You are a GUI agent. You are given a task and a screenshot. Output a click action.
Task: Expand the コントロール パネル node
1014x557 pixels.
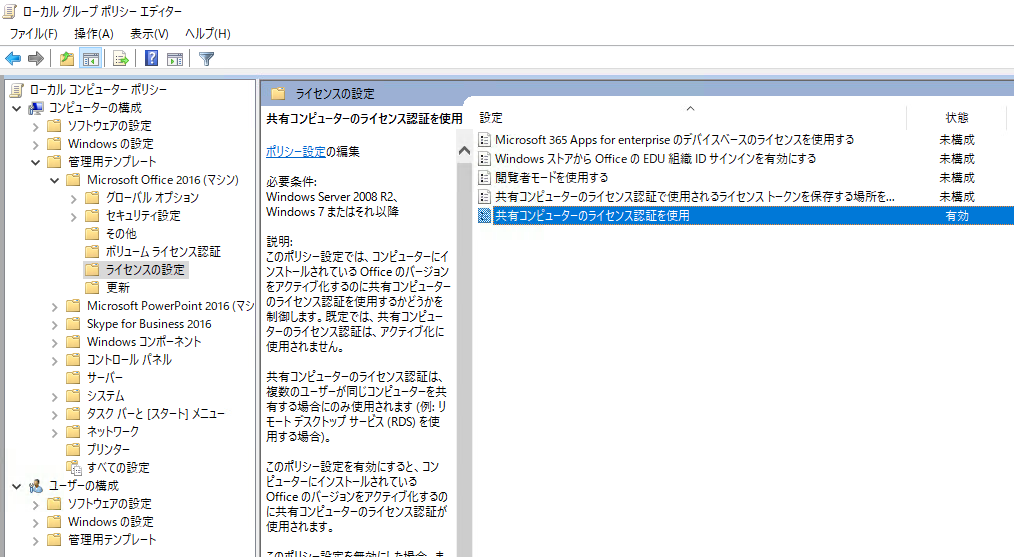click(x=54, y=360)
